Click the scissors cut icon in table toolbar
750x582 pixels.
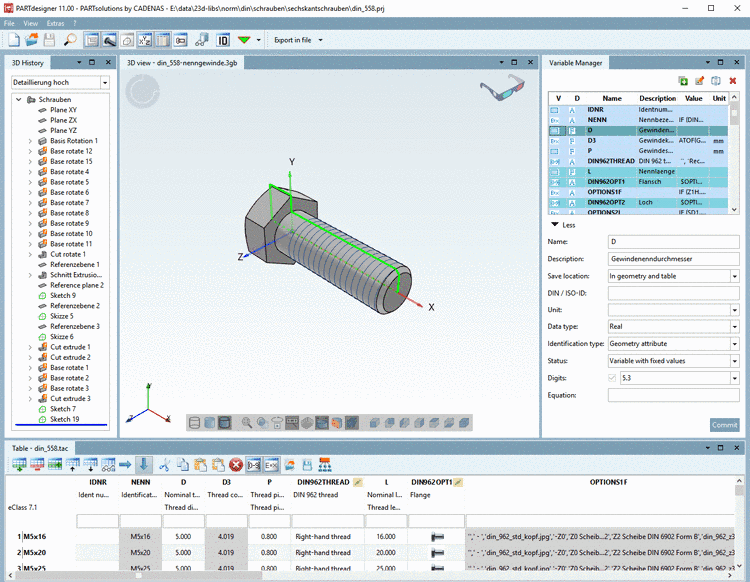pyautogui.click(x=166, y=464)
